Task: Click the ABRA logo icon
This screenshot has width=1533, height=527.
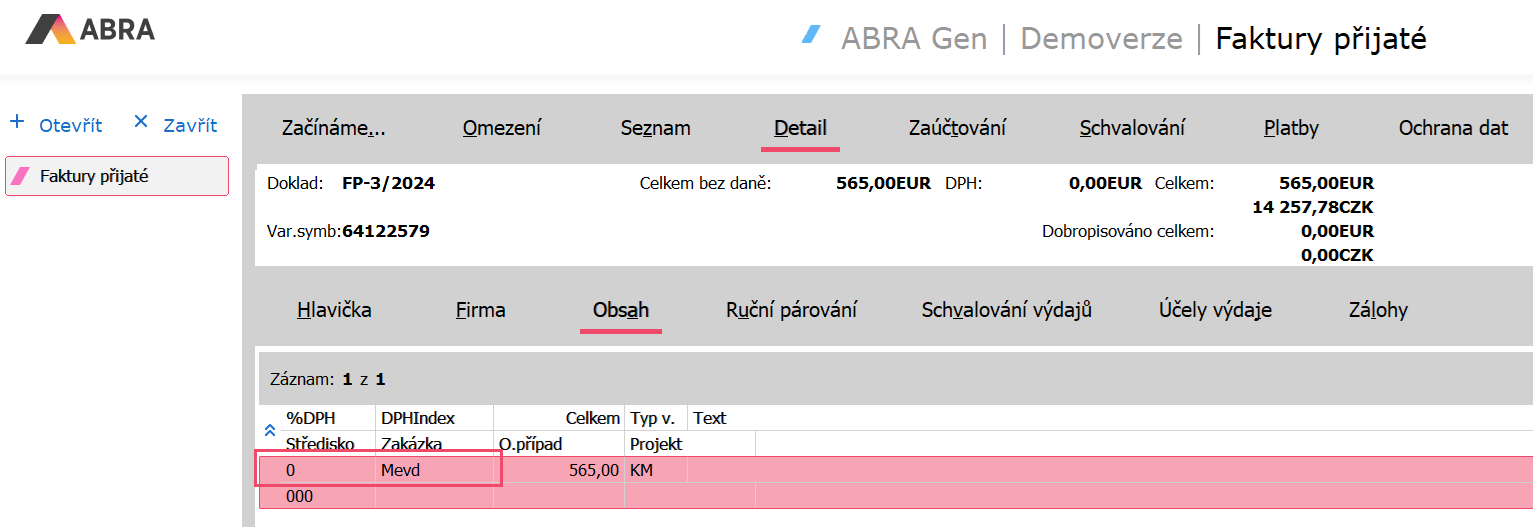Action: pos(50,29)
